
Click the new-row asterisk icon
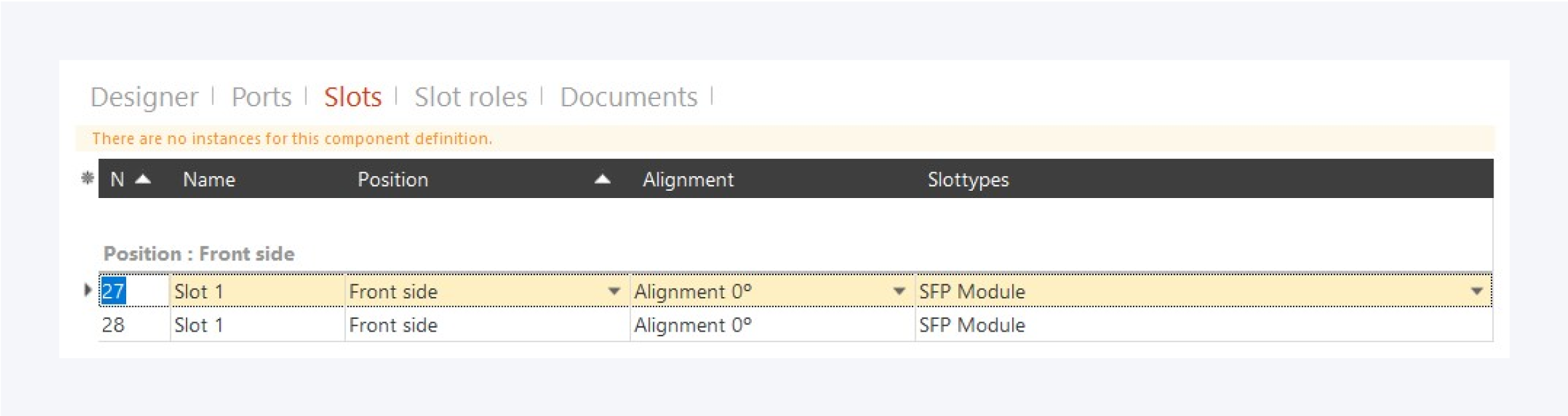(87, 178)
